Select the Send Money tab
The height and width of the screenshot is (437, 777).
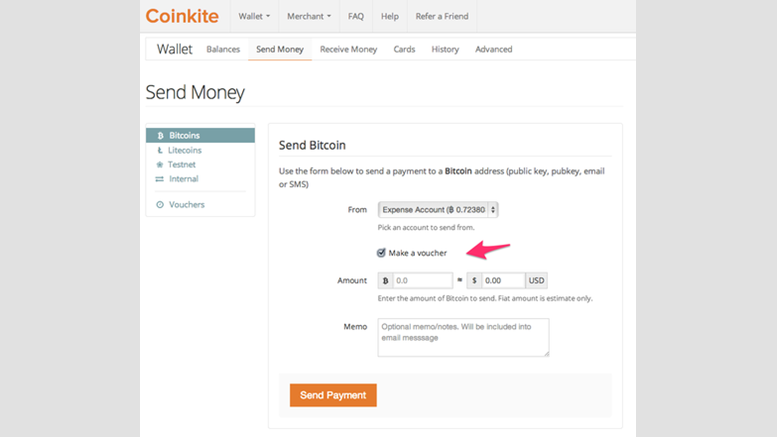[279, 49]
